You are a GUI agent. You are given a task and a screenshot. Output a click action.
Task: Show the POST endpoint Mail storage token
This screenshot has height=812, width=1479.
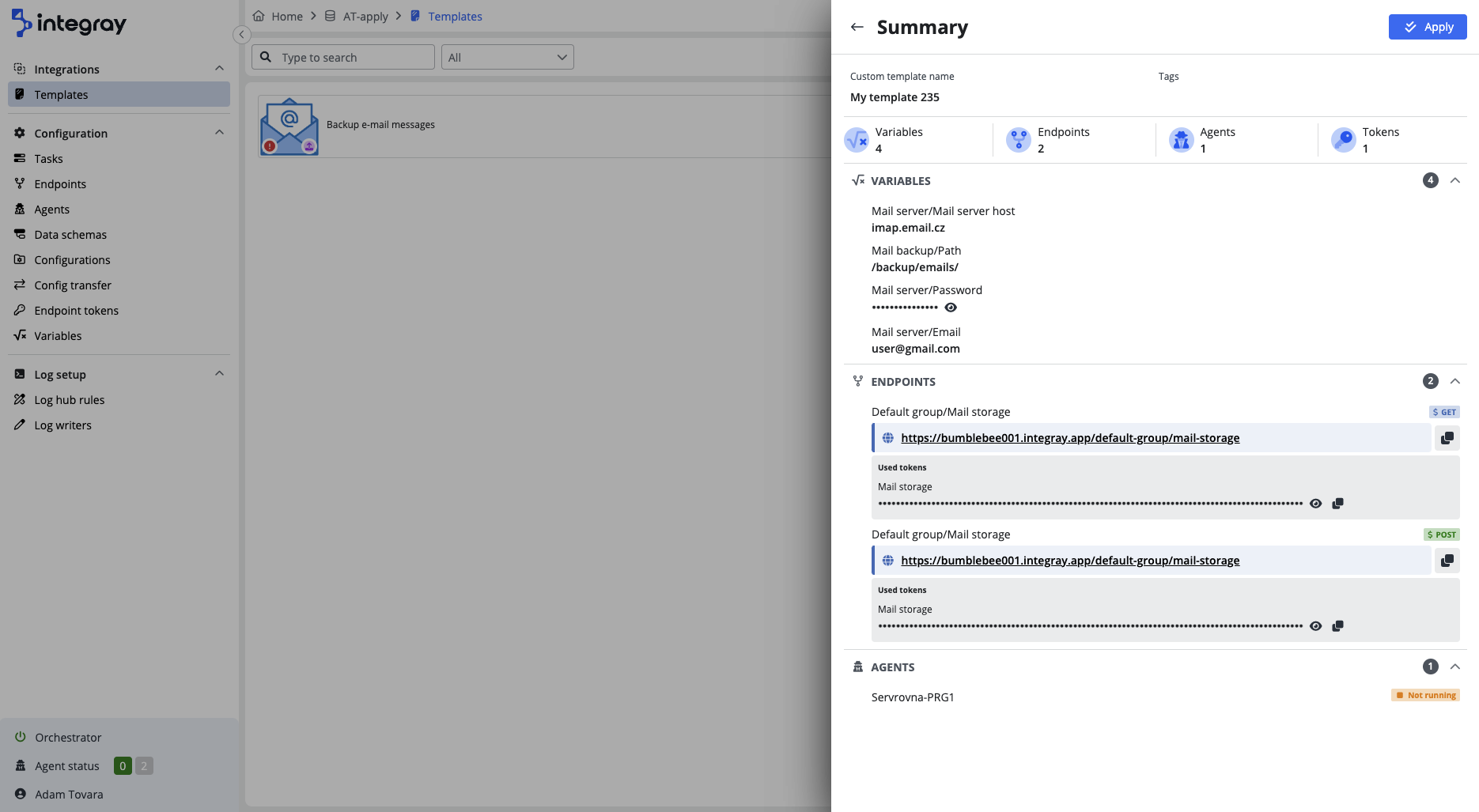[x=1315, y=626]
